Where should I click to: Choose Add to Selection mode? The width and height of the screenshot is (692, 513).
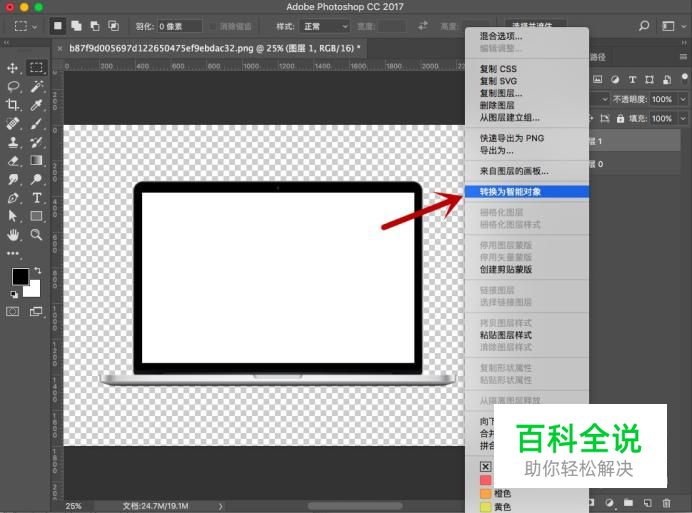[x=76, y=26]
